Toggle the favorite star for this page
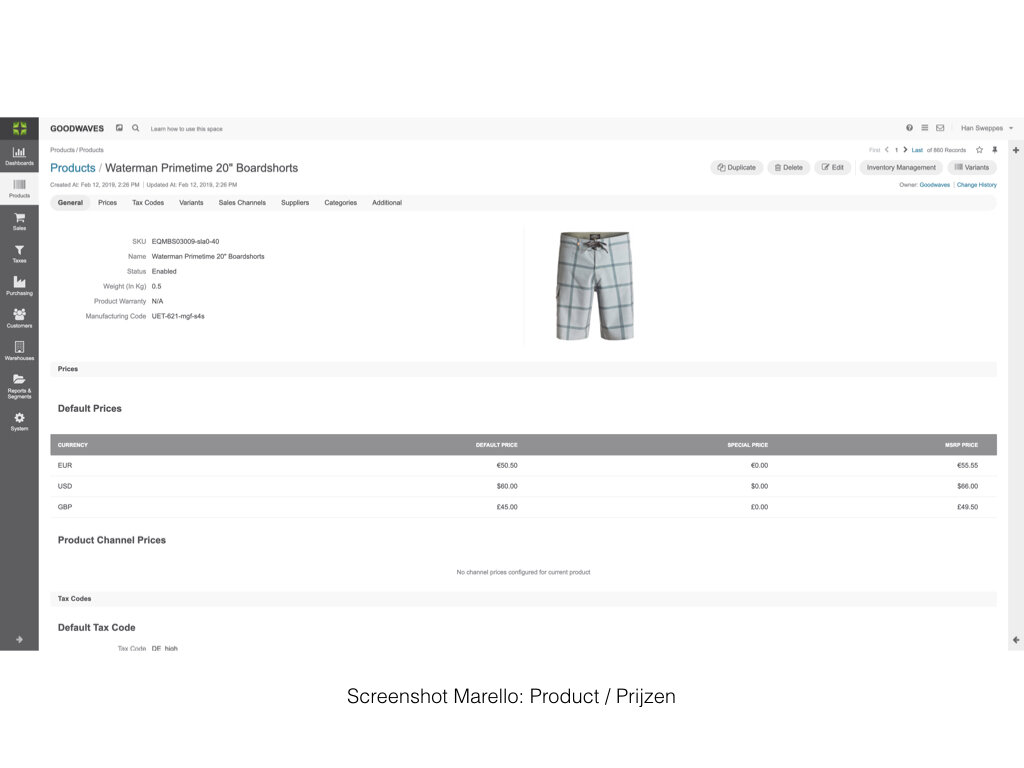Image resolution: width=1024 pixels, height=768 pixels. coord(979,150)
